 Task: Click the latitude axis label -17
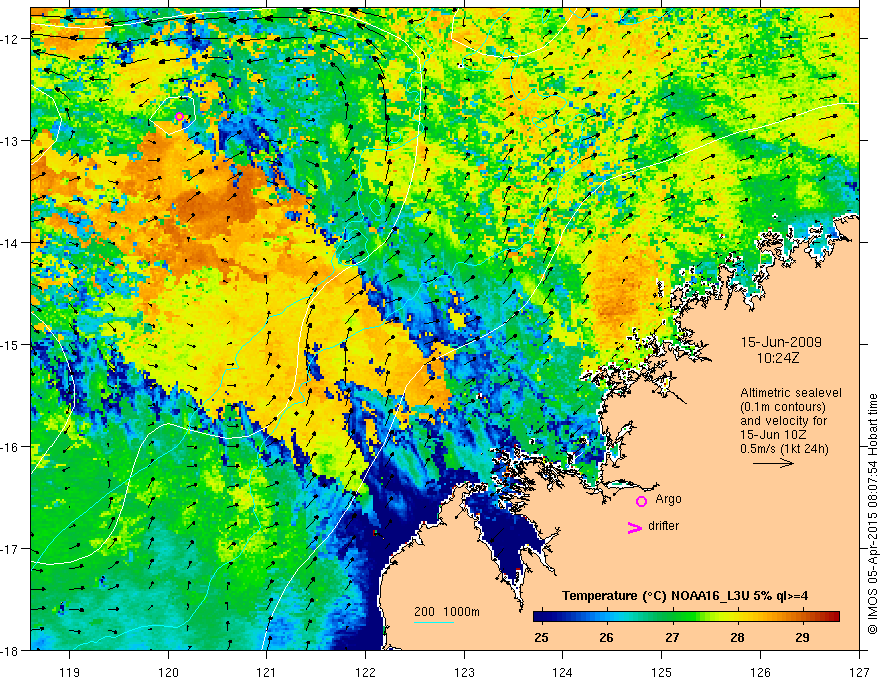point(11,549)
